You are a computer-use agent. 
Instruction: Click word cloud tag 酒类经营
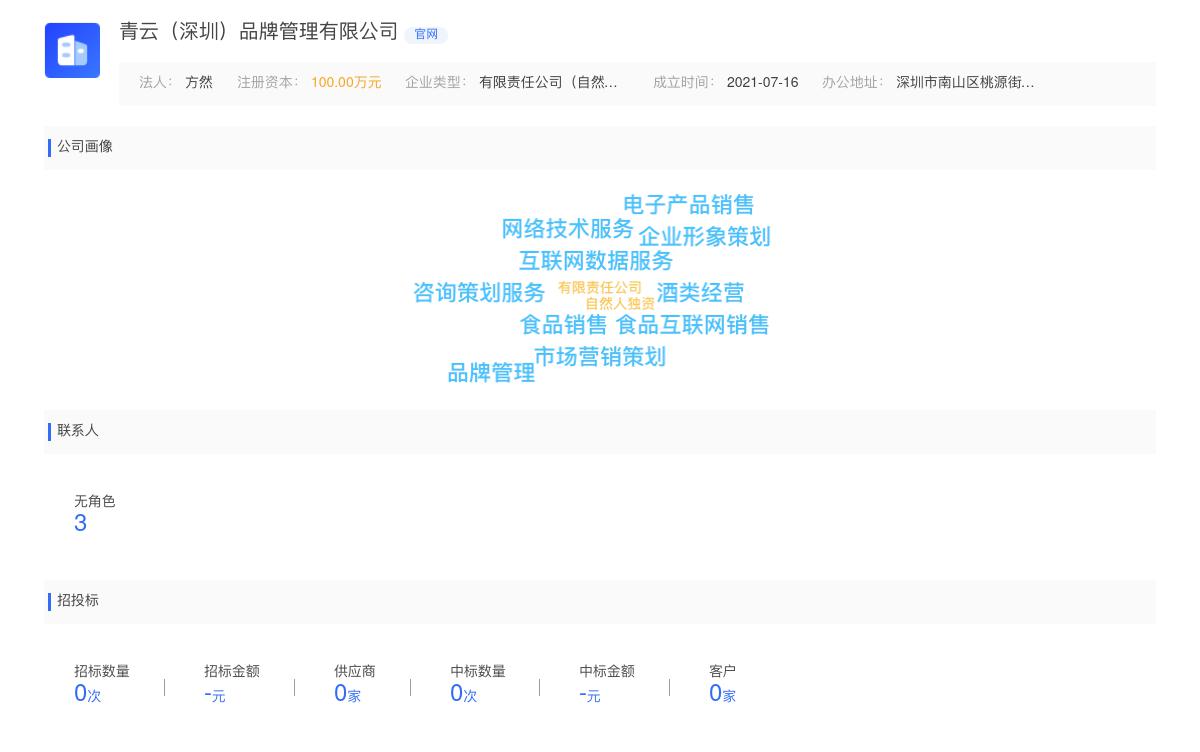pos(700,293)
